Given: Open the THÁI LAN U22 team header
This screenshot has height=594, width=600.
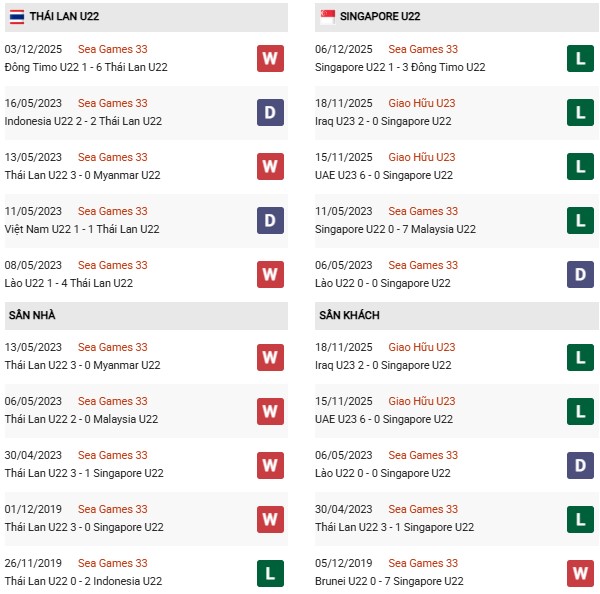Looking at the screenshot, I should coord(64,17).
